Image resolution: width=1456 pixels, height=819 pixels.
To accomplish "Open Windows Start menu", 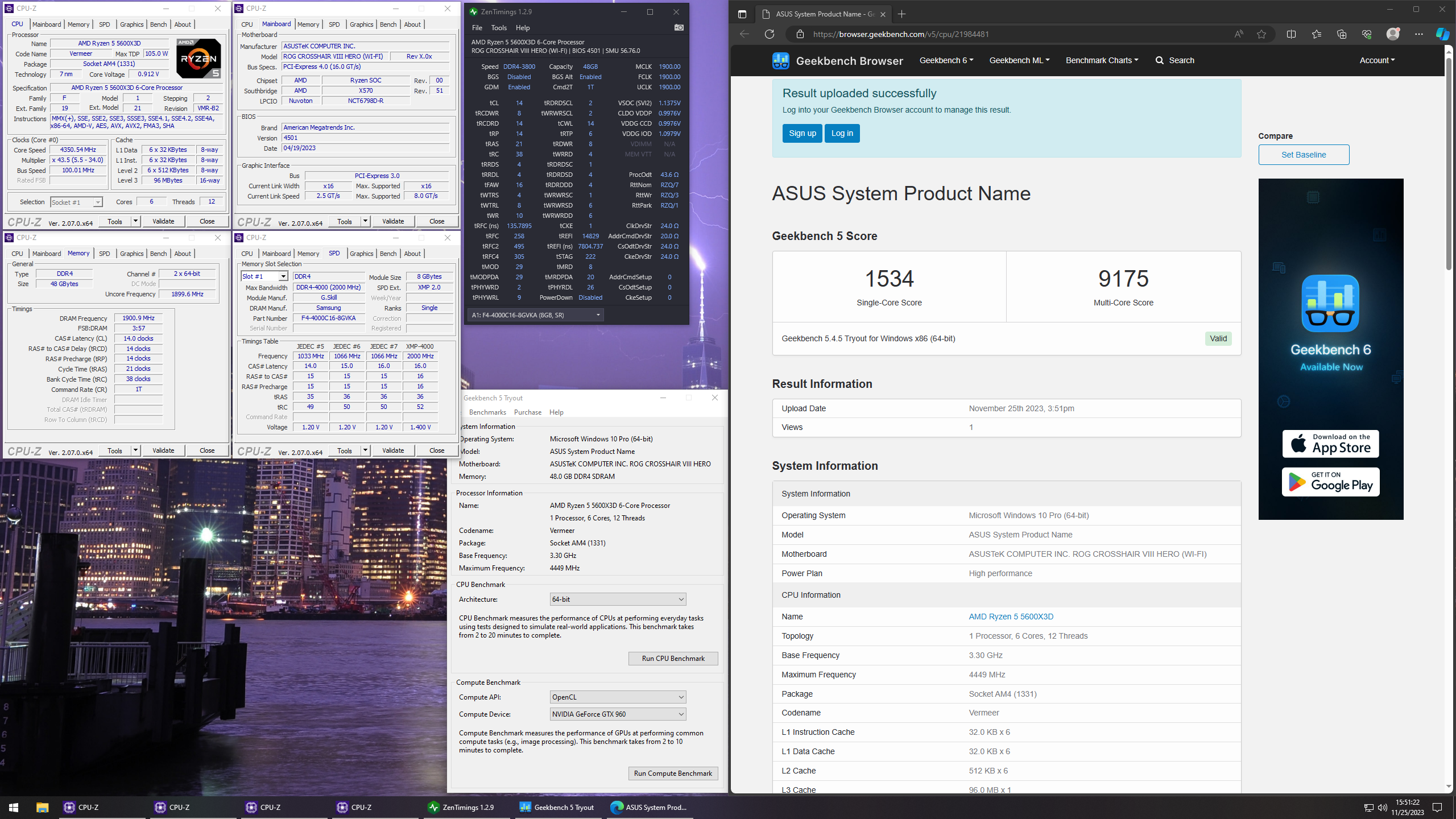I will point(14,807).
